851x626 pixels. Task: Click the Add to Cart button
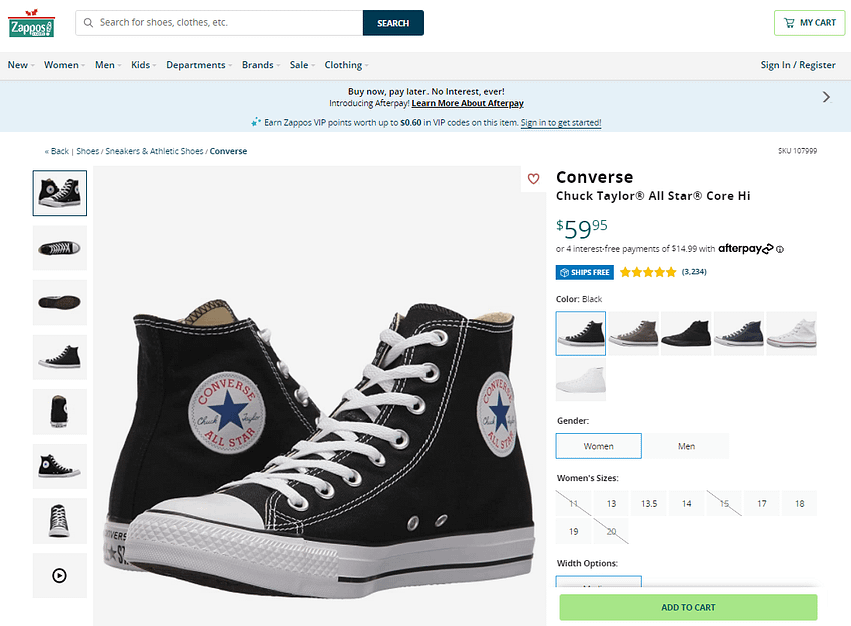(x=688, y=607)
